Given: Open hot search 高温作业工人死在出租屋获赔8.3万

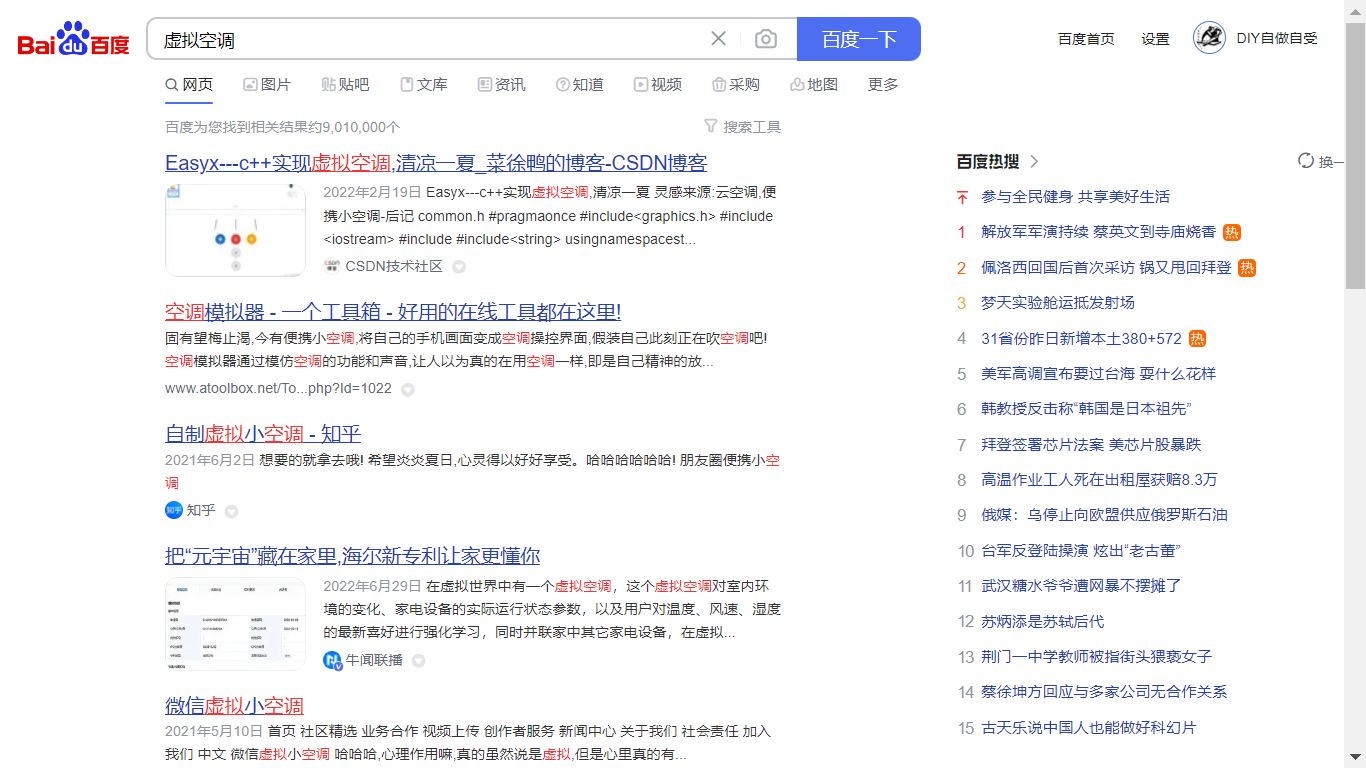Looking at the screenshot, I should [x=1099, y=480].
